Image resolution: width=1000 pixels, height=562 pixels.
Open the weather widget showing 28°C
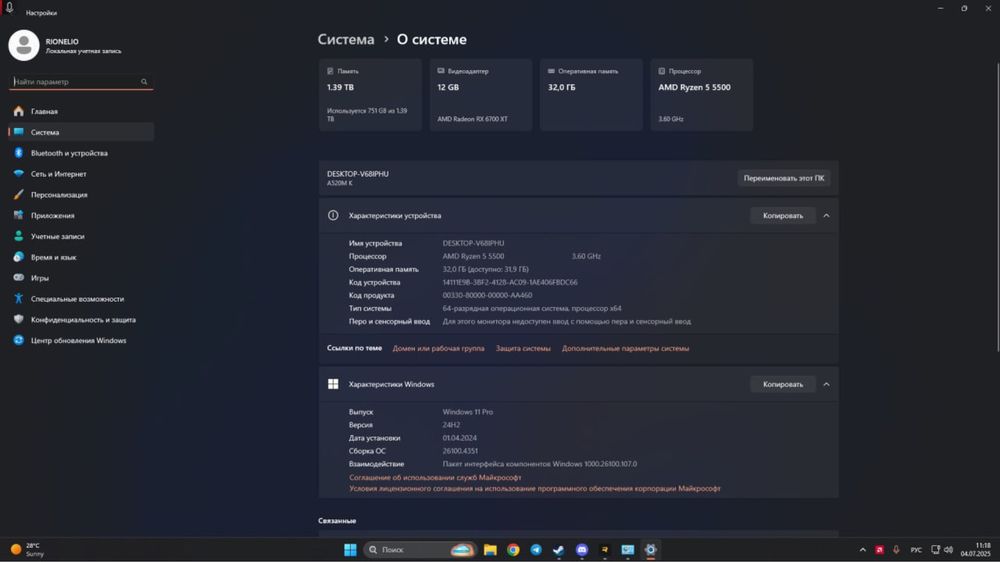(27, 550)
